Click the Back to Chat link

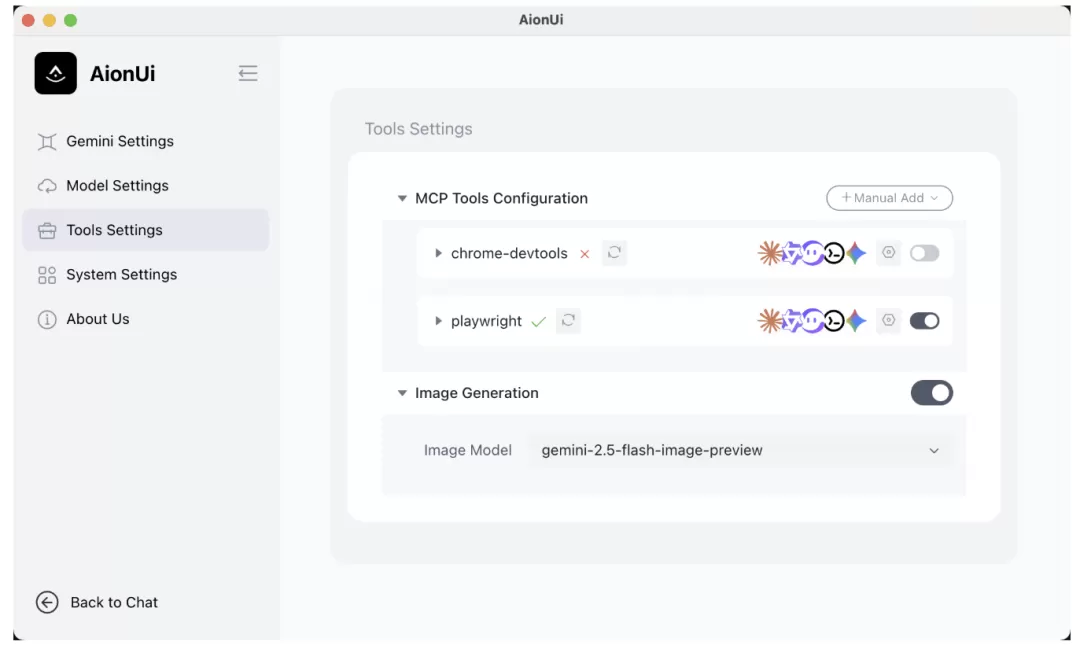point(114,602)
